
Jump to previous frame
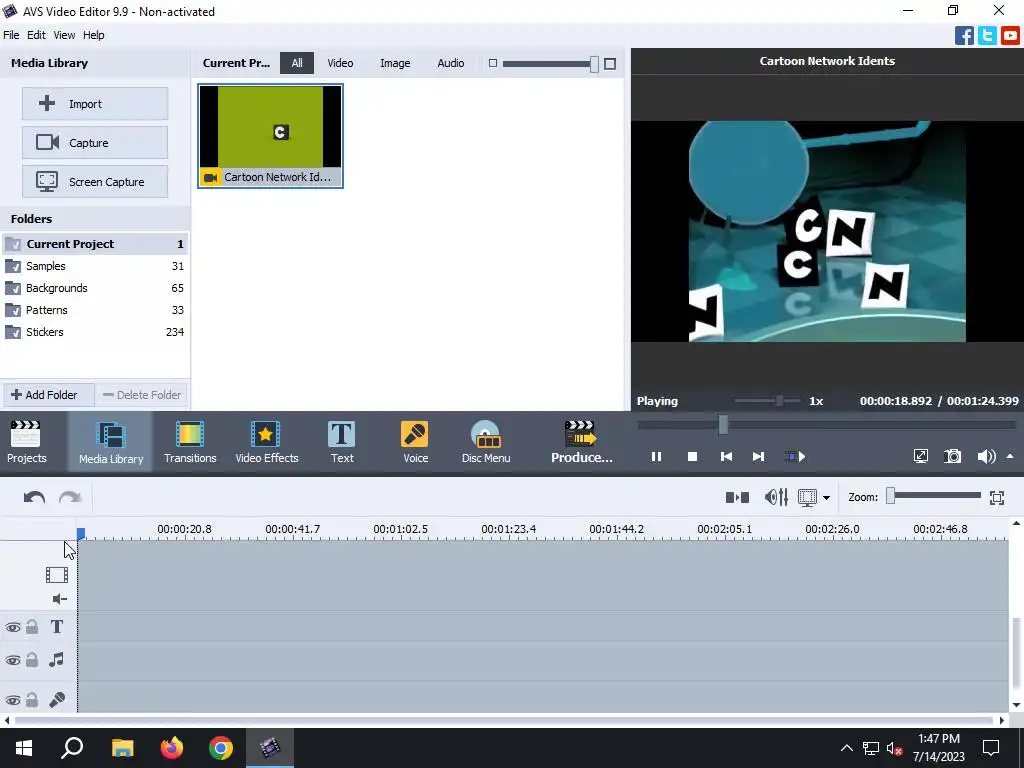click(726, 456)
